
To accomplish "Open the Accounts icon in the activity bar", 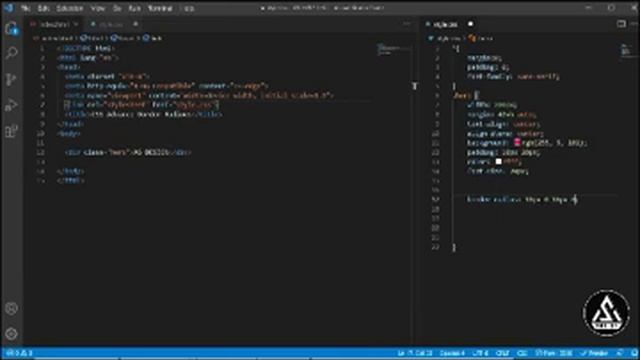I will click(11, 309).
